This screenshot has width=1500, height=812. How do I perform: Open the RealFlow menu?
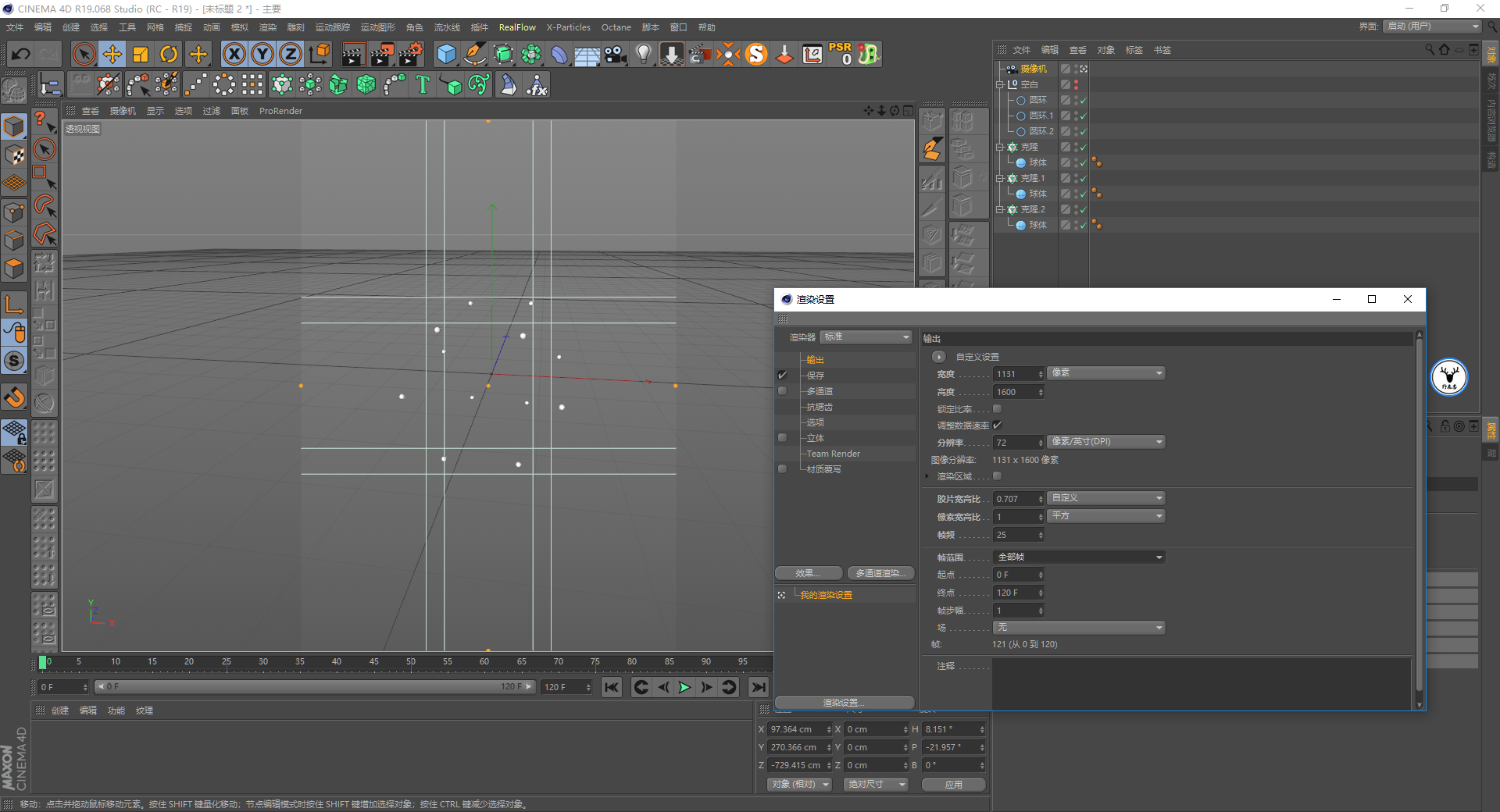tap(517, 27)
